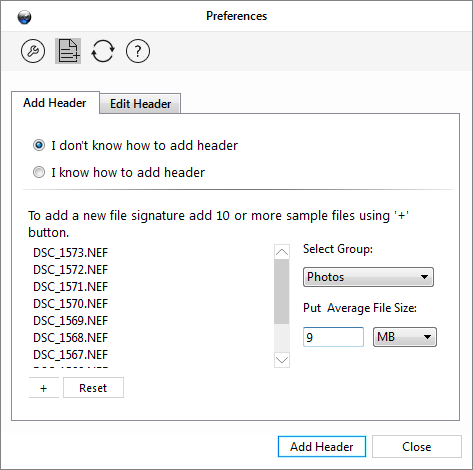Click the file list scrollbar thumb
The image size is (473, 470).
282,292
